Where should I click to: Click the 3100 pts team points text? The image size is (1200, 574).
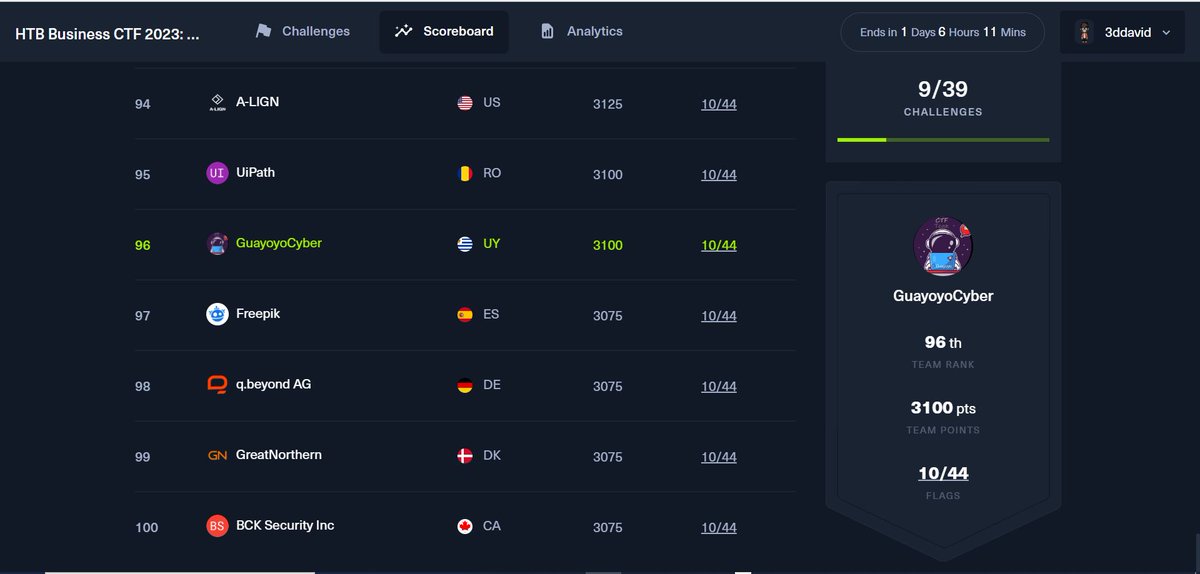point(943,408)
